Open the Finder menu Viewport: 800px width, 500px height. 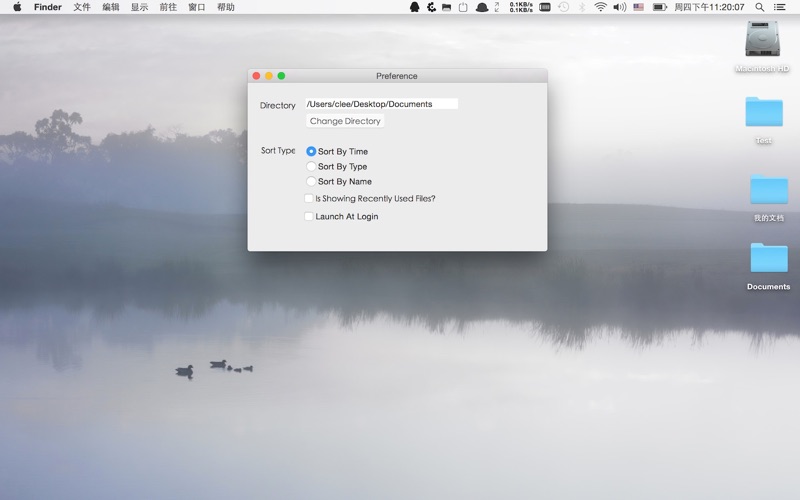47,7
